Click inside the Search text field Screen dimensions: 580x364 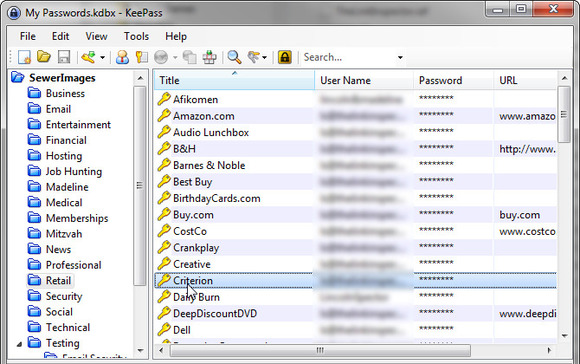(x=348, y=57)
